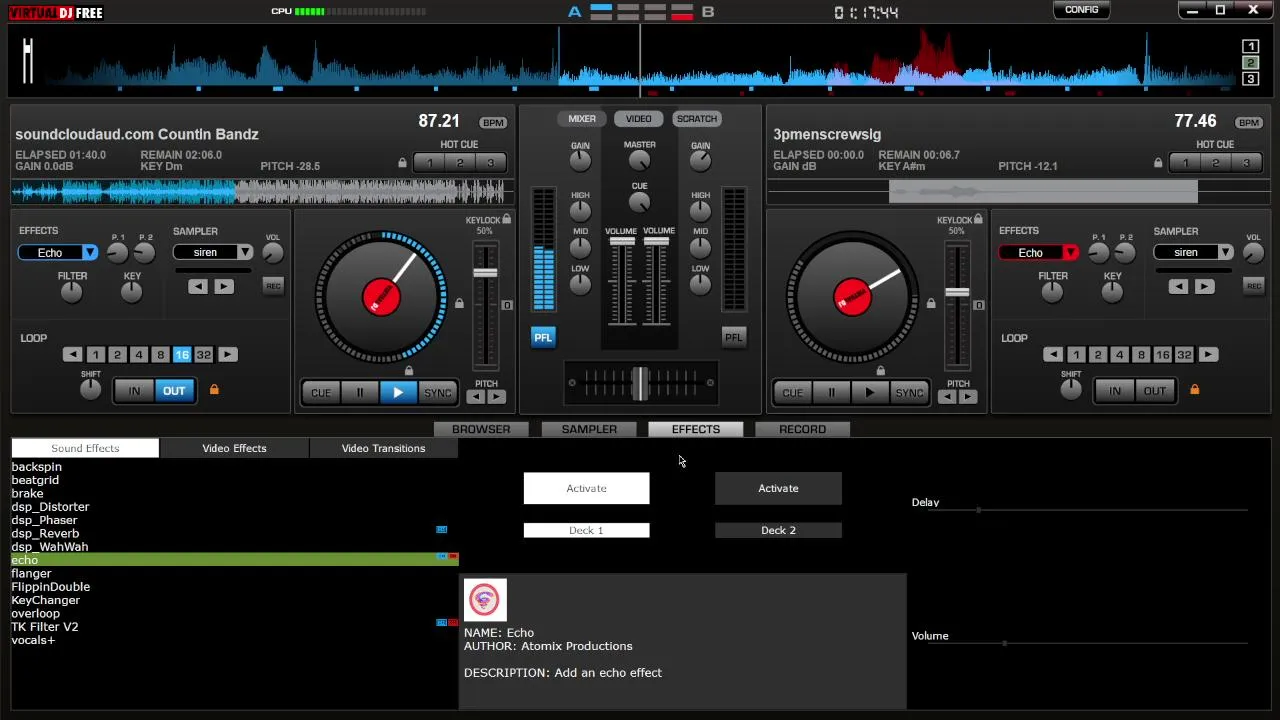Open the CONFIG settings
This screenshot has width=1280, height=720.
[1081, 10]
